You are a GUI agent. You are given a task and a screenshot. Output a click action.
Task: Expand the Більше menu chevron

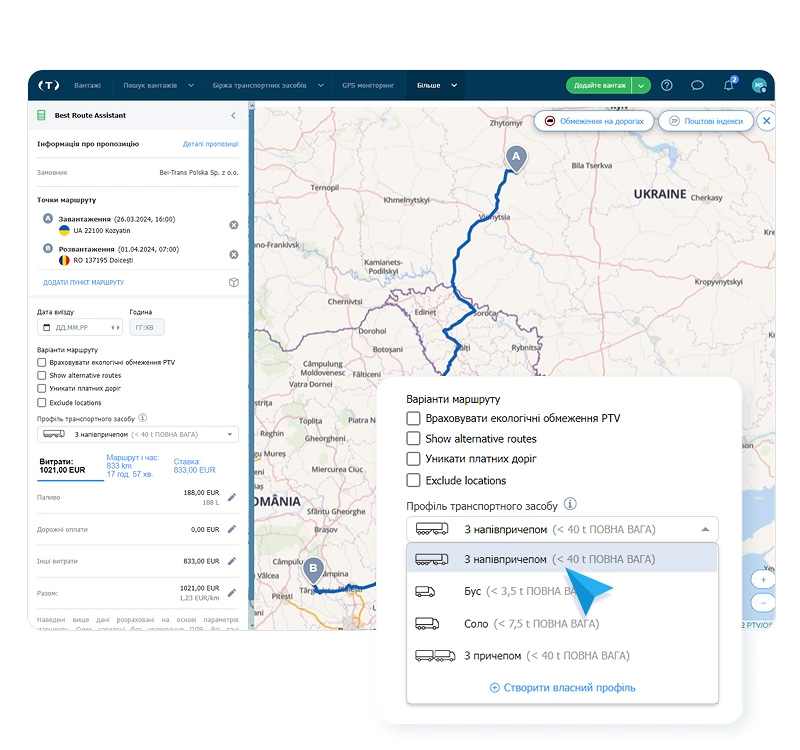coord(454,85)
